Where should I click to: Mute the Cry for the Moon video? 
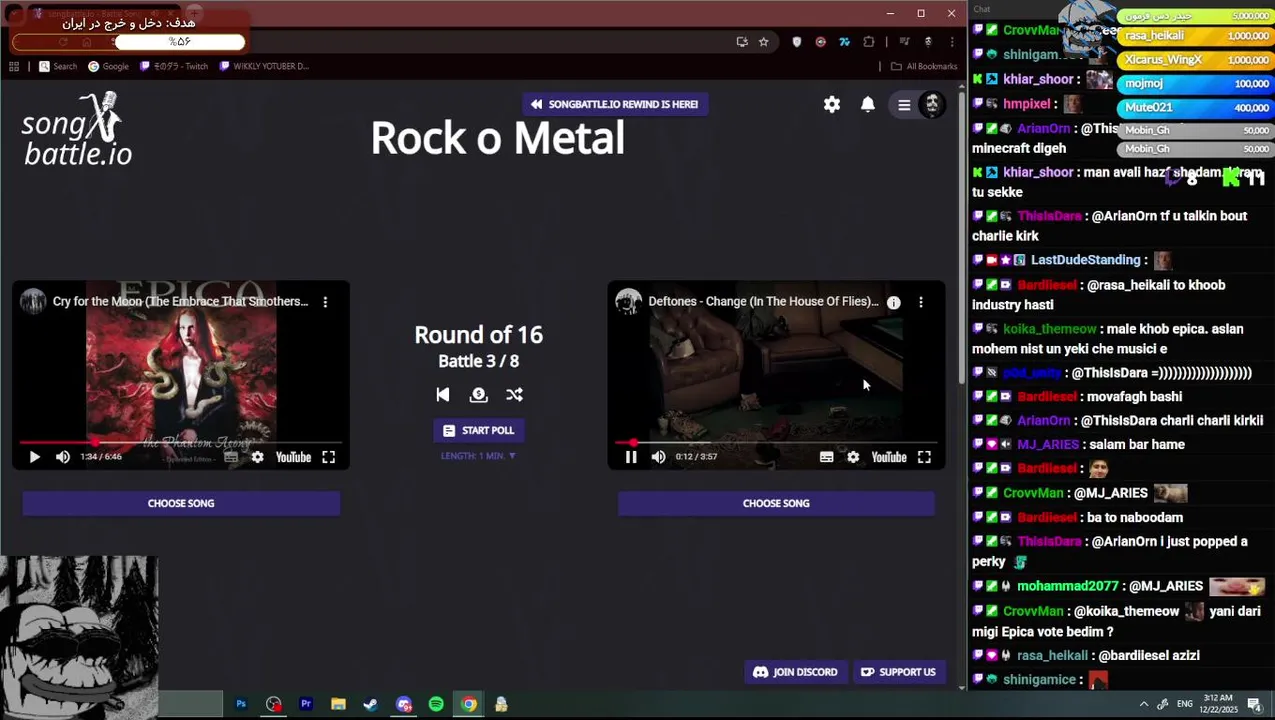(x=63, y=457)
